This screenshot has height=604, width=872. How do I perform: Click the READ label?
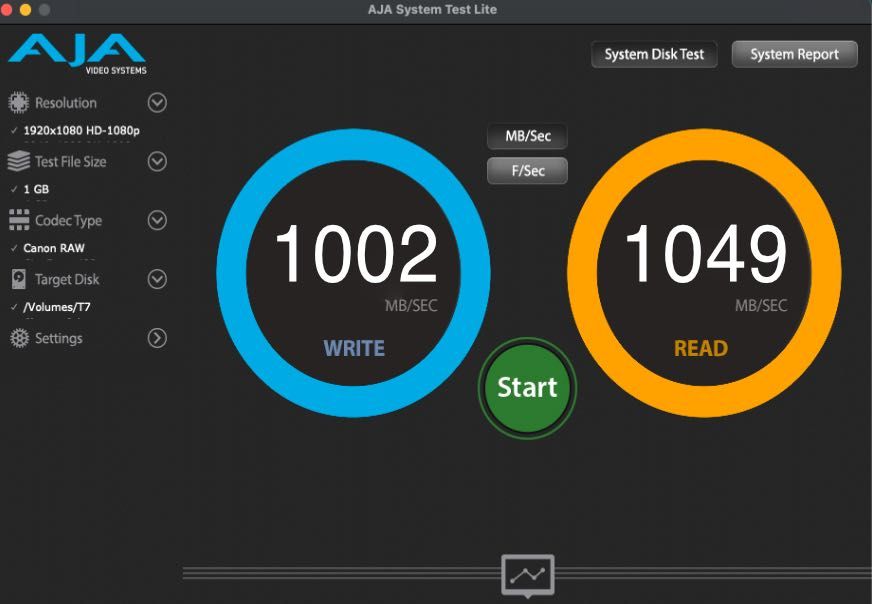(701, 348)
